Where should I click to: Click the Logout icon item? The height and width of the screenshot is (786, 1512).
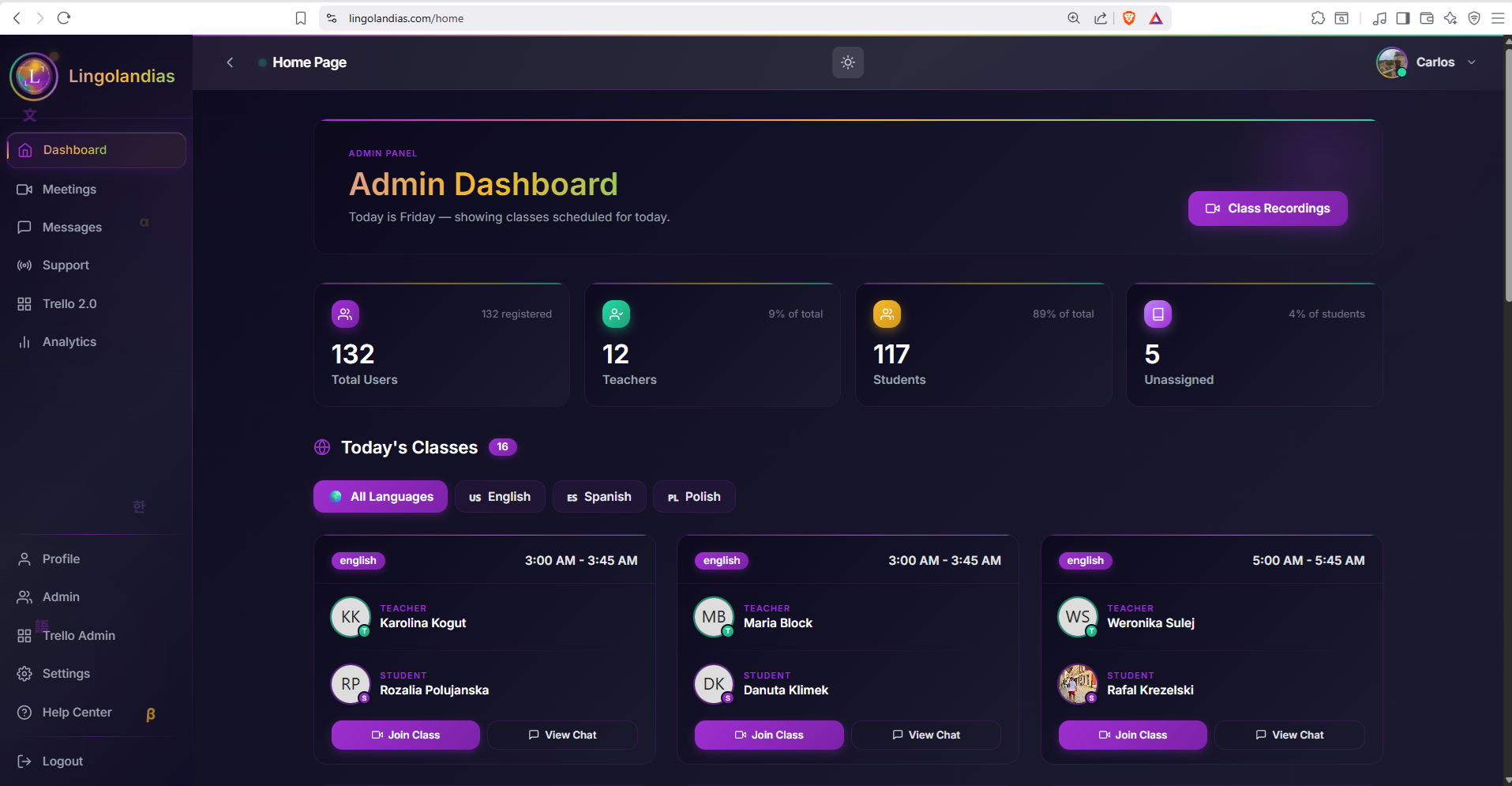coord(24,762)
